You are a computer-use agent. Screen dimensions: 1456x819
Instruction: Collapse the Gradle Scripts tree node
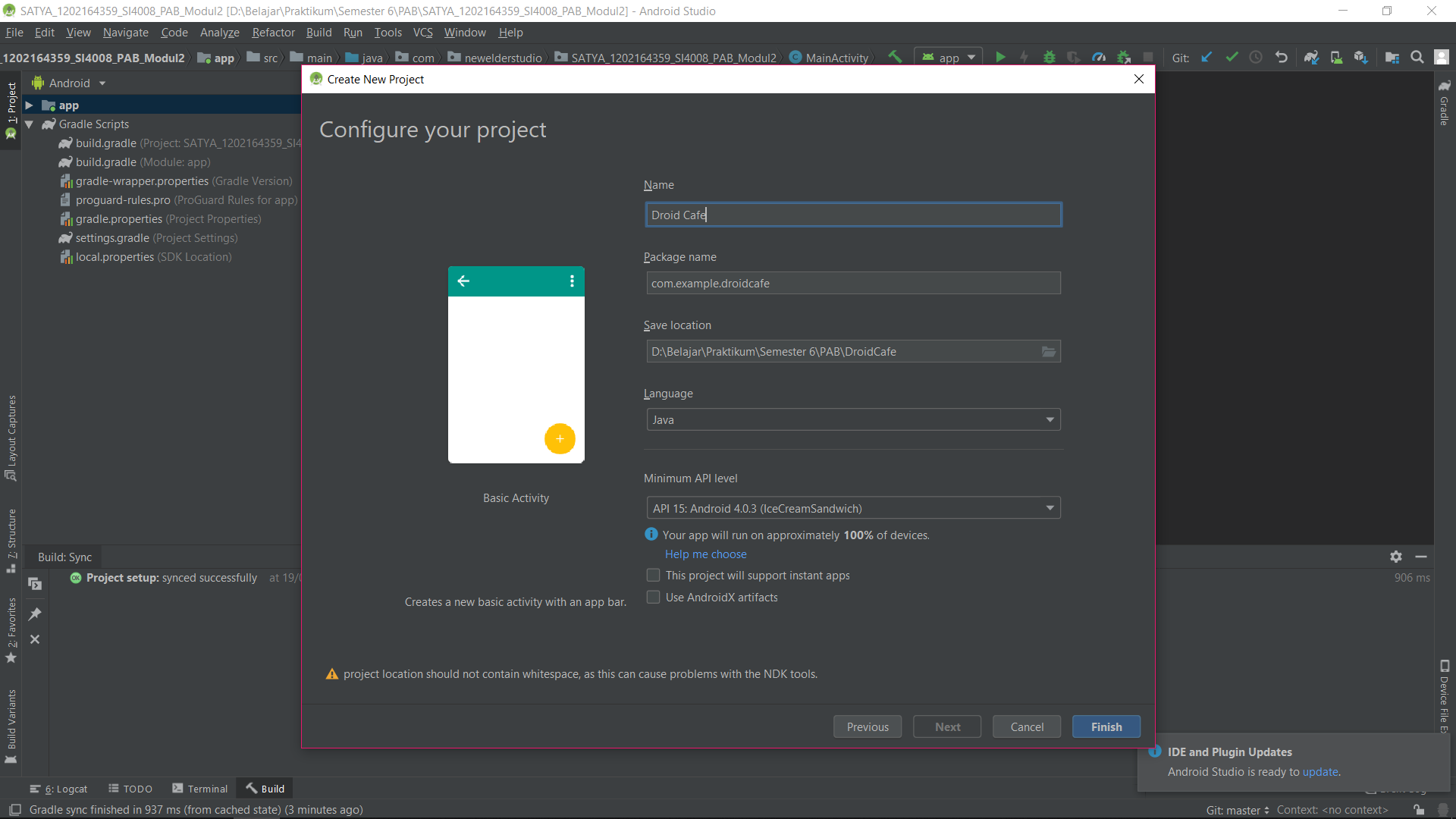point(29,124)
